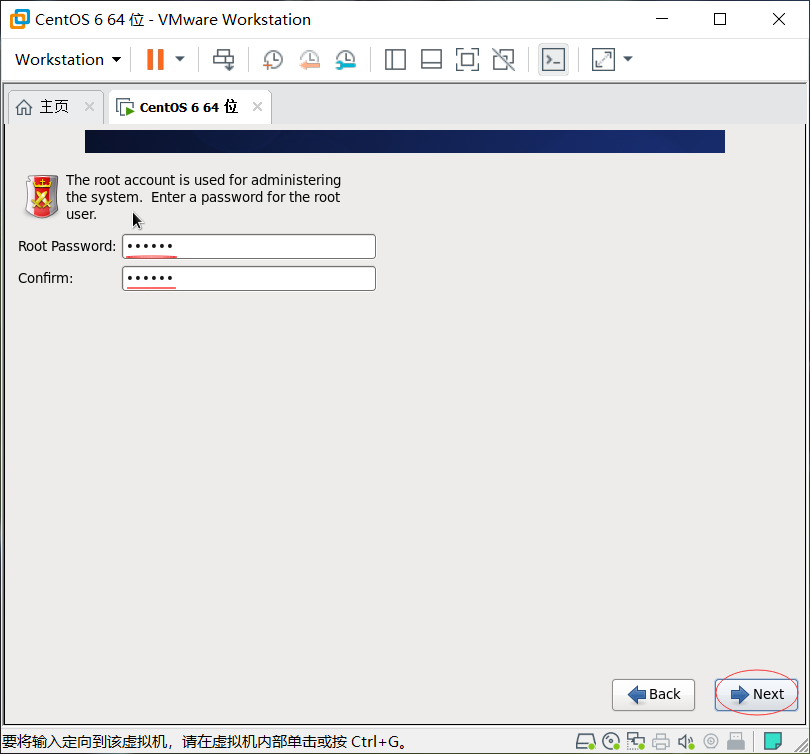Click the Next button
Image resolution: width=810 pixels, height=754 pixels.
coord(756,695)
